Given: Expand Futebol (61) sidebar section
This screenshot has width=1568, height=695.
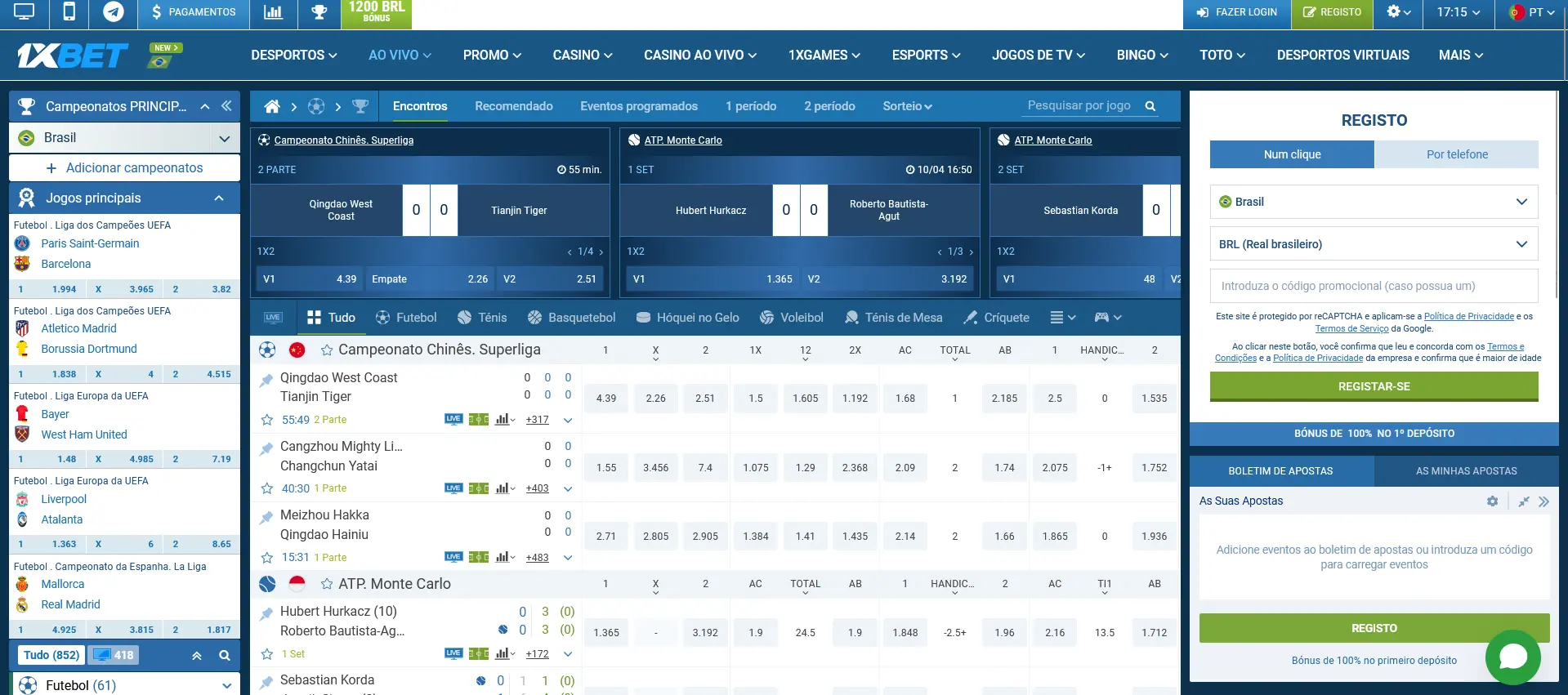Looking at the screenshot, I should pyautogui.click(x=226, y=685).
